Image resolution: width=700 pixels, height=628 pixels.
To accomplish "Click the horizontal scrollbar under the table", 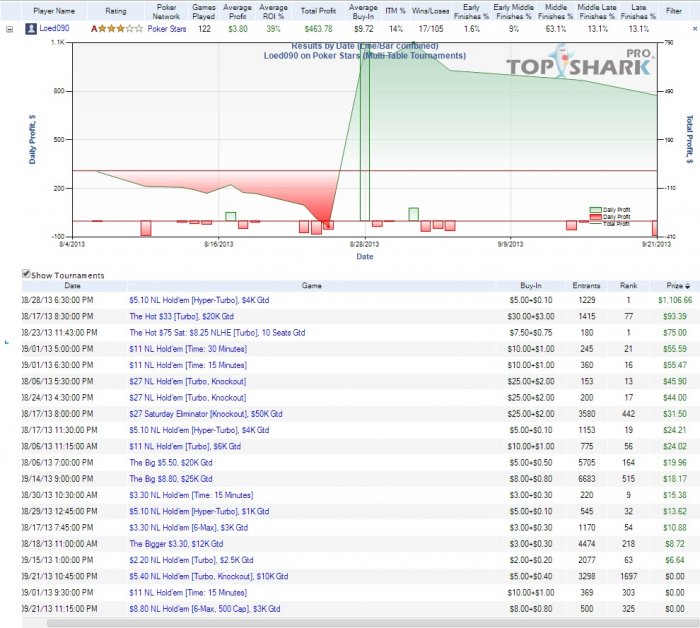I will (x=371, y=623).
